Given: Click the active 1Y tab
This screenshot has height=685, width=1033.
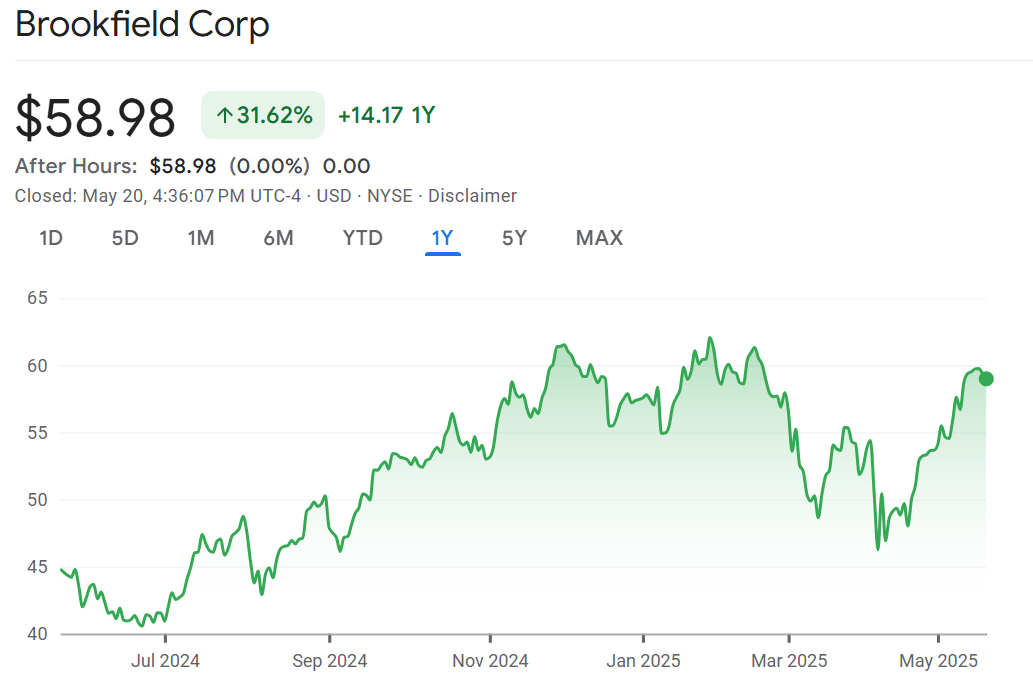Looking at the screenshot, I should 442,238.
